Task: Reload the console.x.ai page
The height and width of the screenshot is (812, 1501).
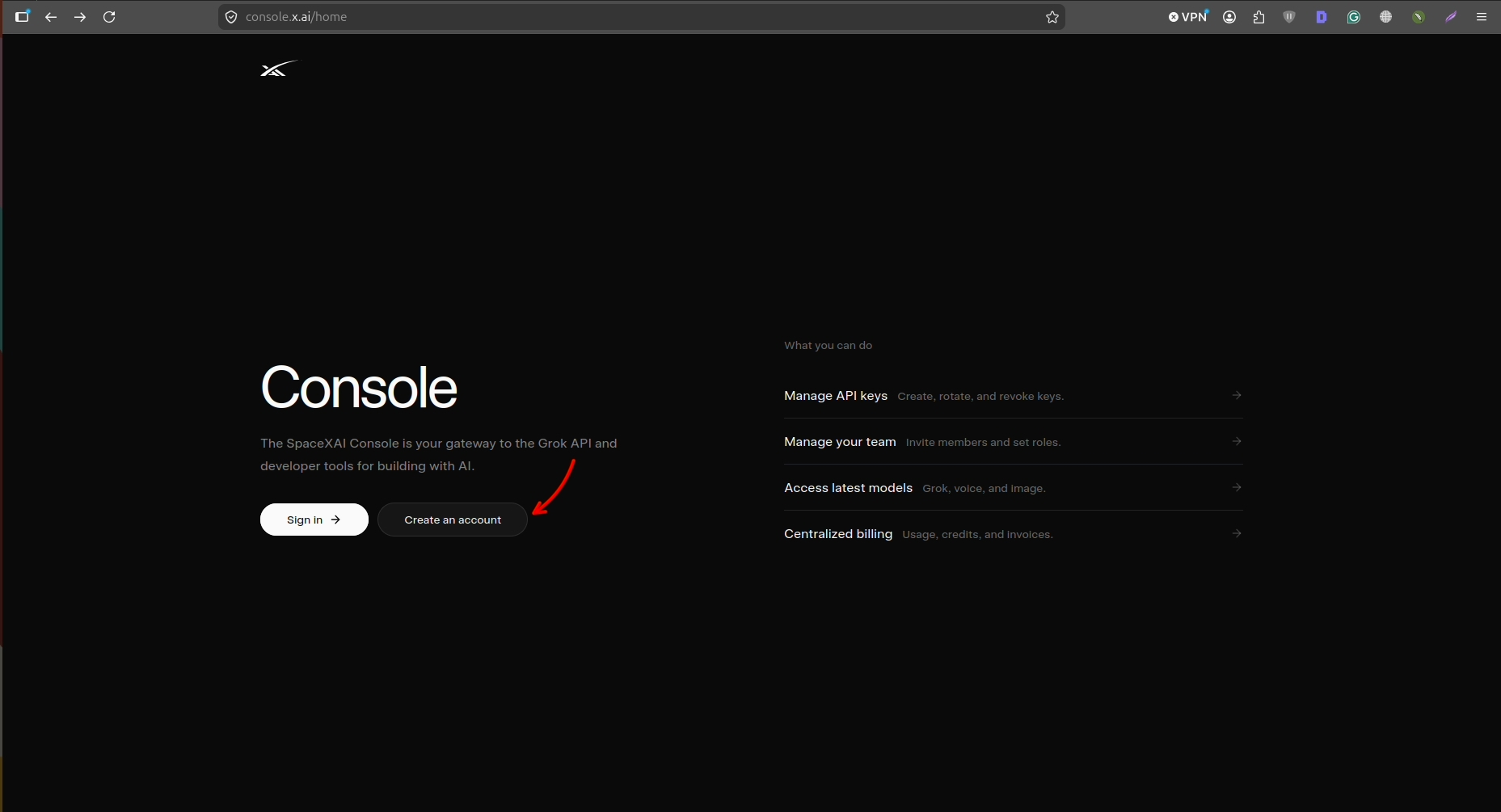Action: (x=109, y=17)
